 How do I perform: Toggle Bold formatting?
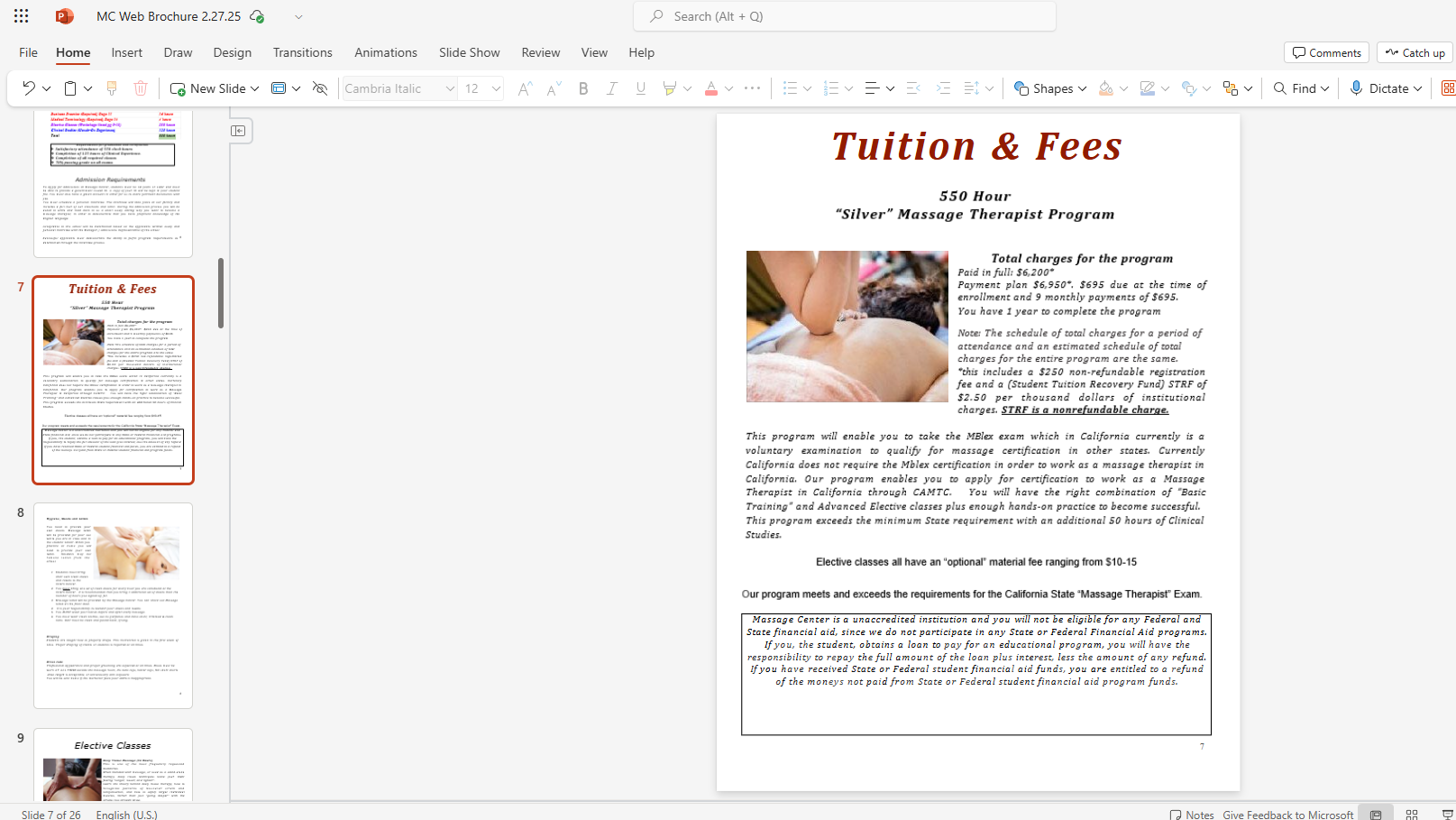[583, 88]
